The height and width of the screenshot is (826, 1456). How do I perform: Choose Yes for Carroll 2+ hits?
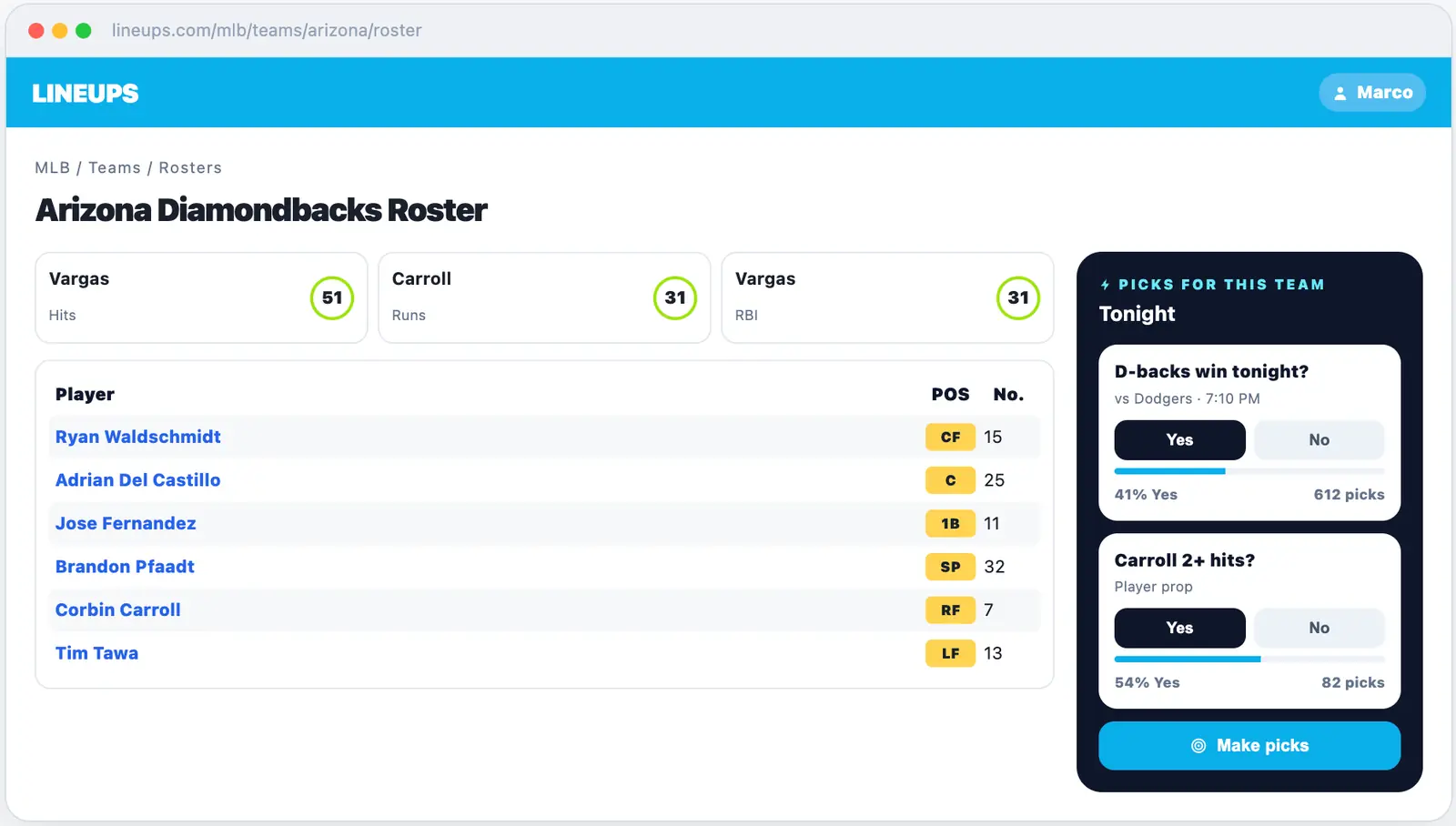point(1179,629)
